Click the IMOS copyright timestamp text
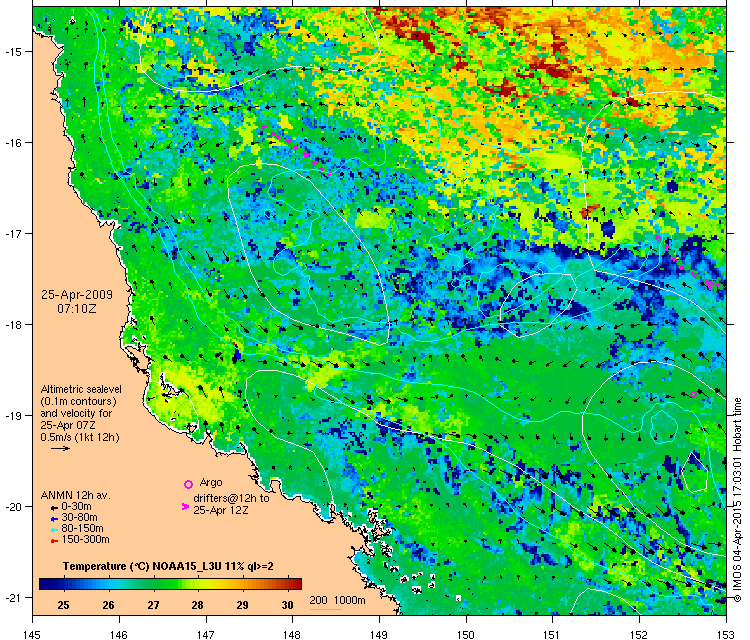This screenshot has height=640, width=750. (x=737, y=500)
